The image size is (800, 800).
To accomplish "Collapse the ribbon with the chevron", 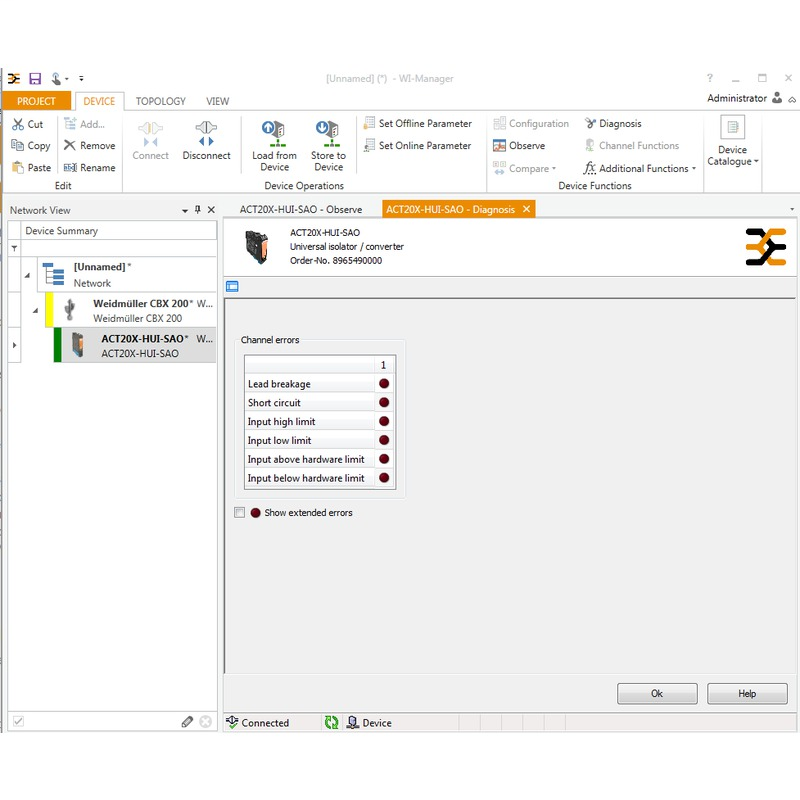I will [x=792, y=99].
